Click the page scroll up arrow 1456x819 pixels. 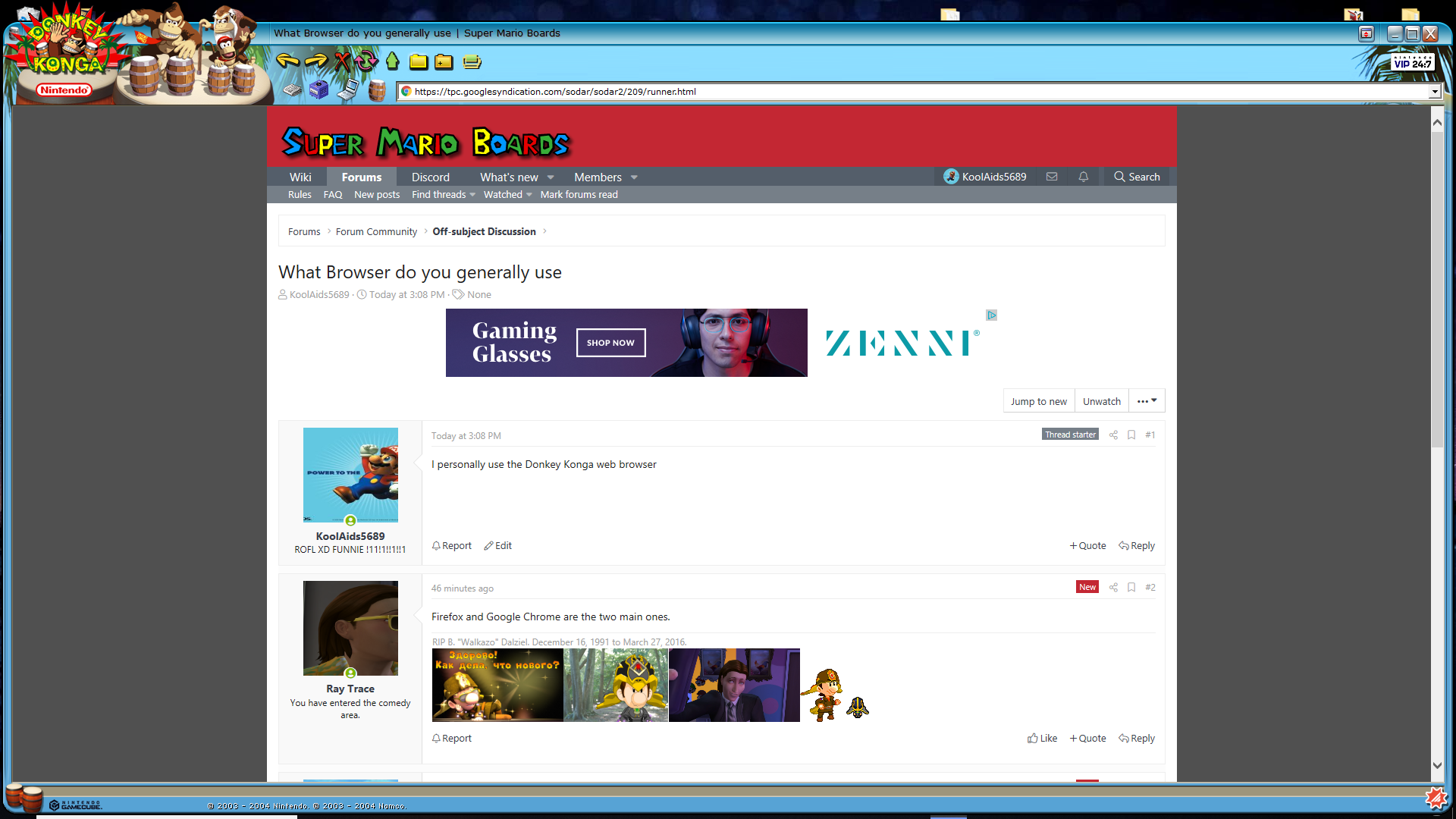coord(1437,121)
